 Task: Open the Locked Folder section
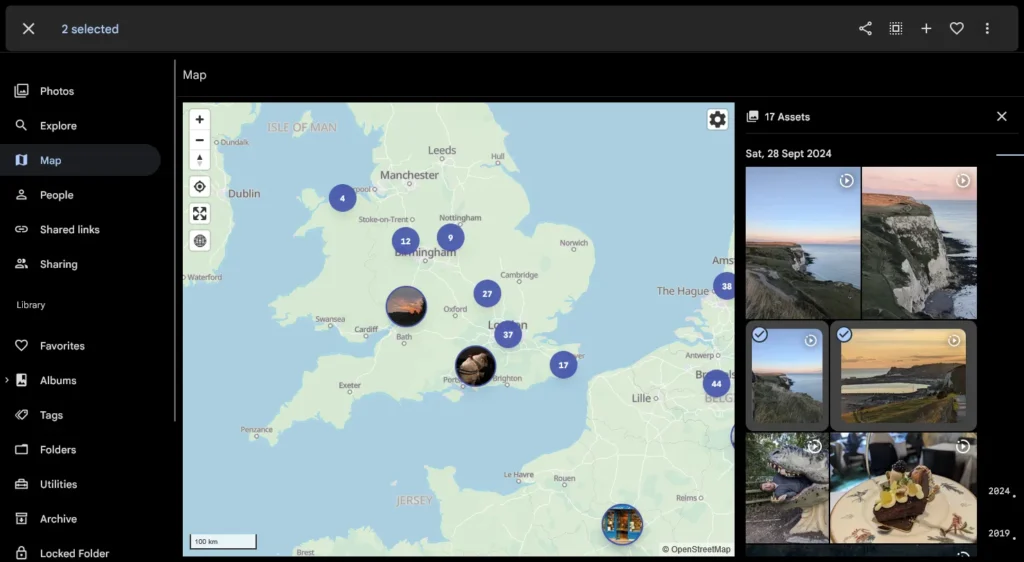point(74,553)
